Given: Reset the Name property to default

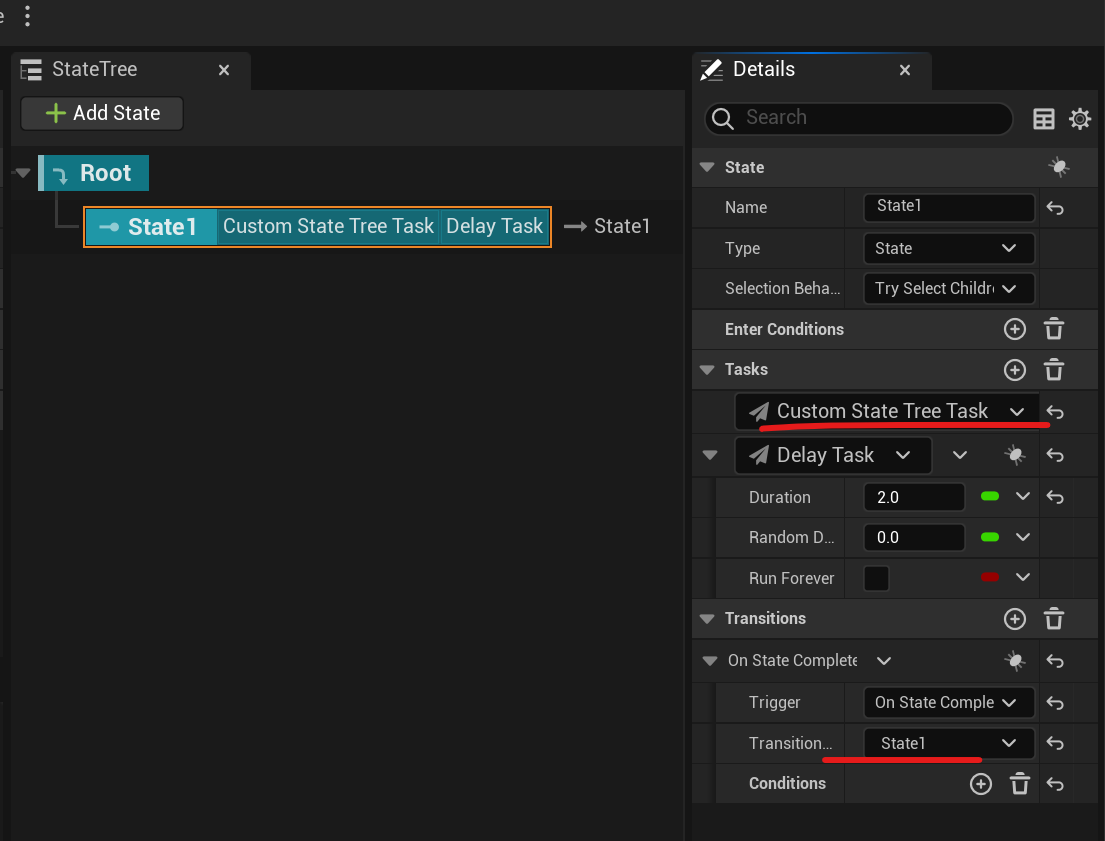Looking at the screenshot, I should pyautogui.click(x=1054, y=208).
